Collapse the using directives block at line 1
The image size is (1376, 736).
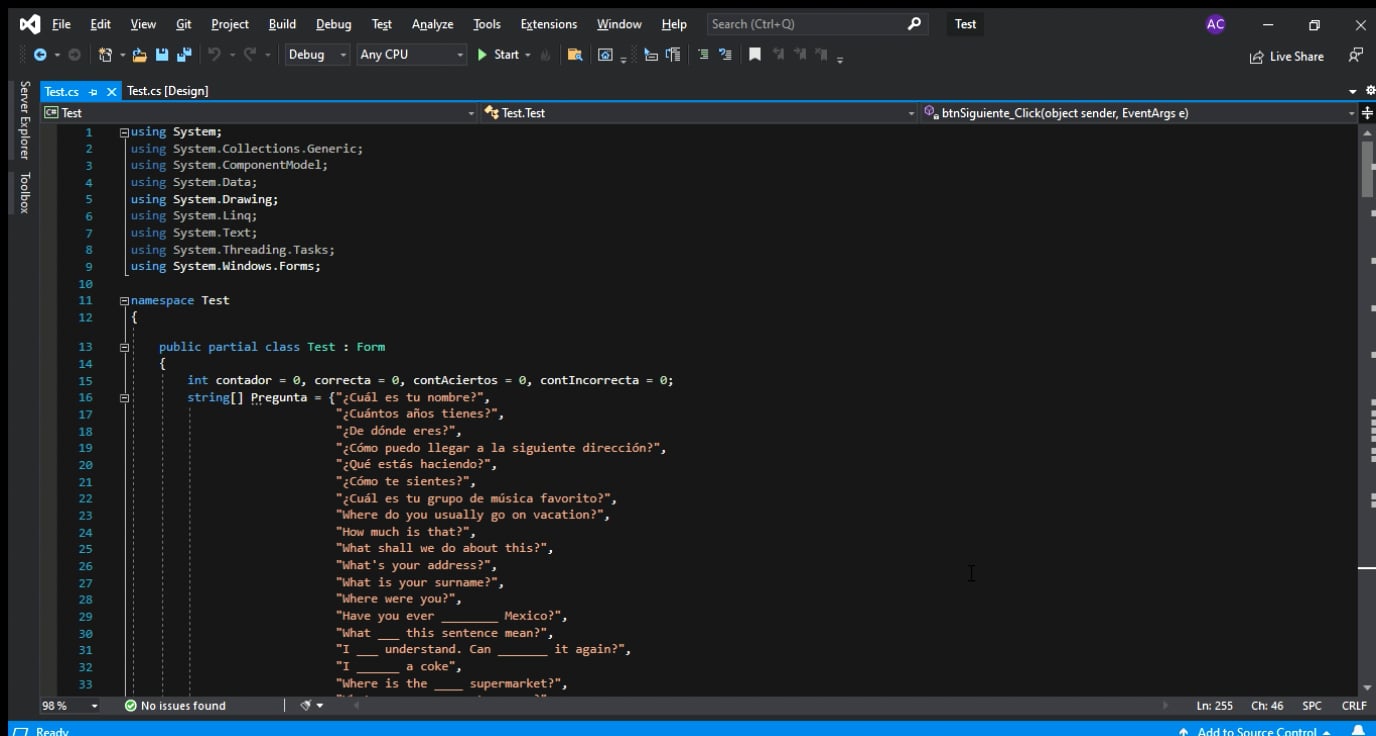(124, 132)
